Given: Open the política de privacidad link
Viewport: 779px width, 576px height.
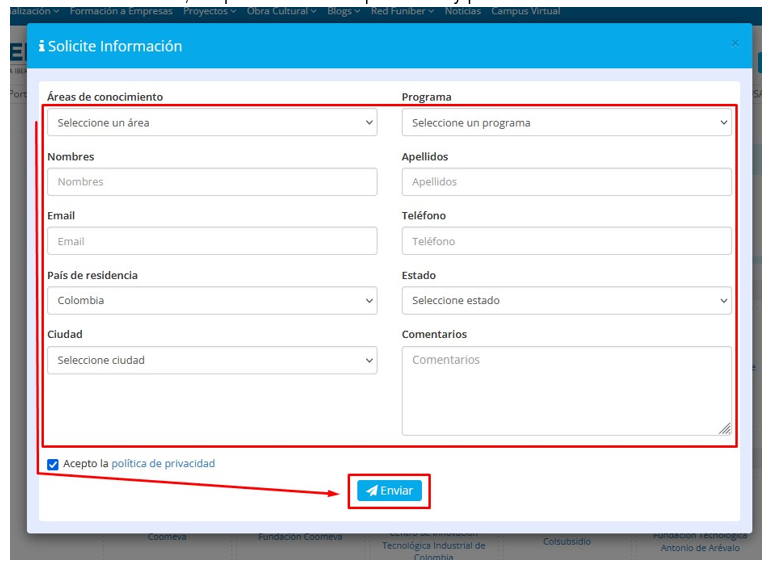Looking at the screenshot, I should pos(163,464).
